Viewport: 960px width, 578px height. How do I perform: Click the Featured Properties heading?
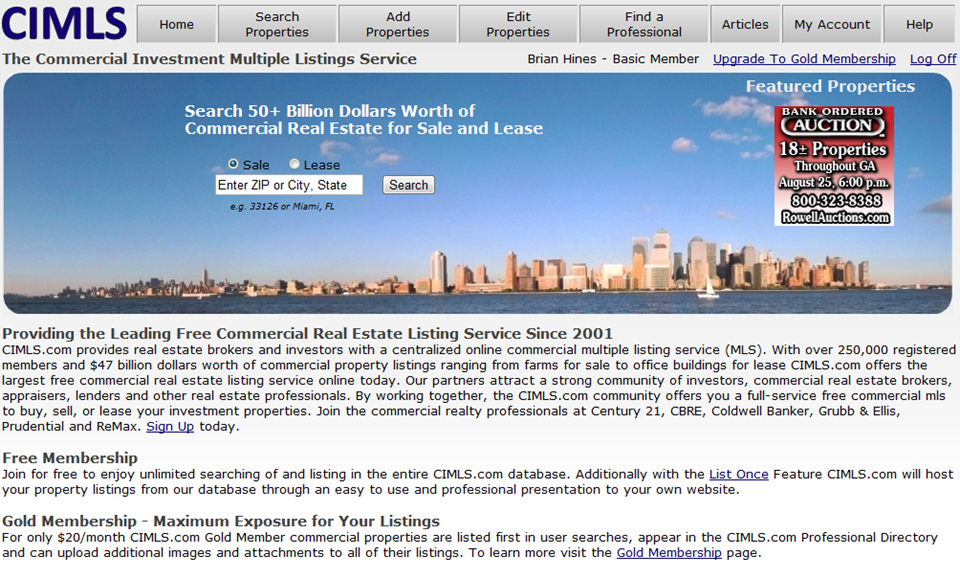pyautogui.click(x=830, y=86)
